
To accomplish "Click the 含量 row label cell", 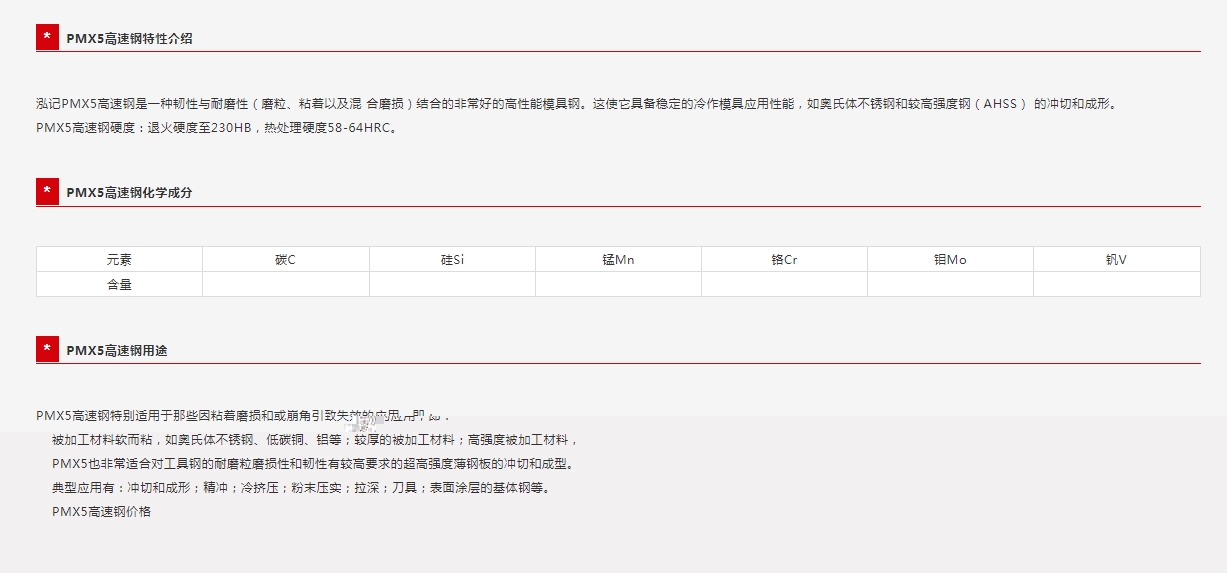I will [119, 284].
